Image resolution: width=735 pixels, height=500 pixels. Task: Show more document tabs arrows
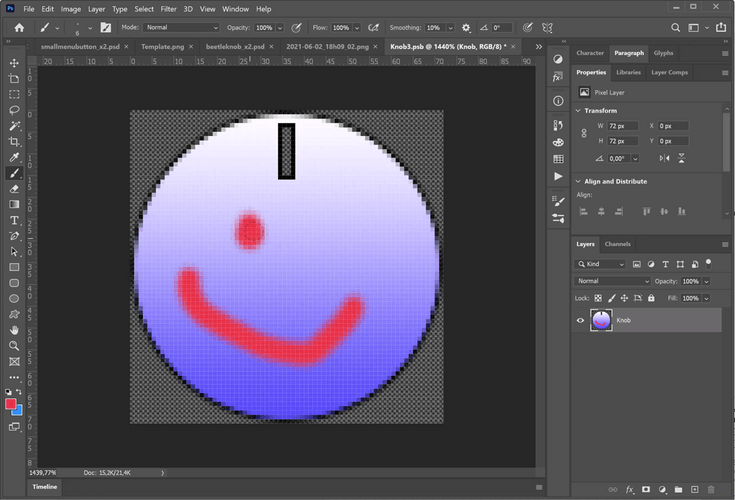[539, 47]
